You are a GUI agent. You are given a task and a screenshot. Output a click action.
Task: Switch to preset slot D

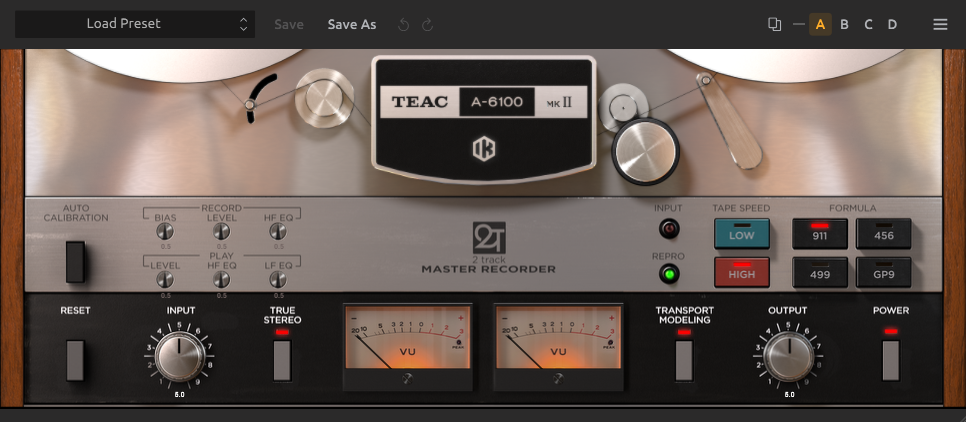pos(892,25)
